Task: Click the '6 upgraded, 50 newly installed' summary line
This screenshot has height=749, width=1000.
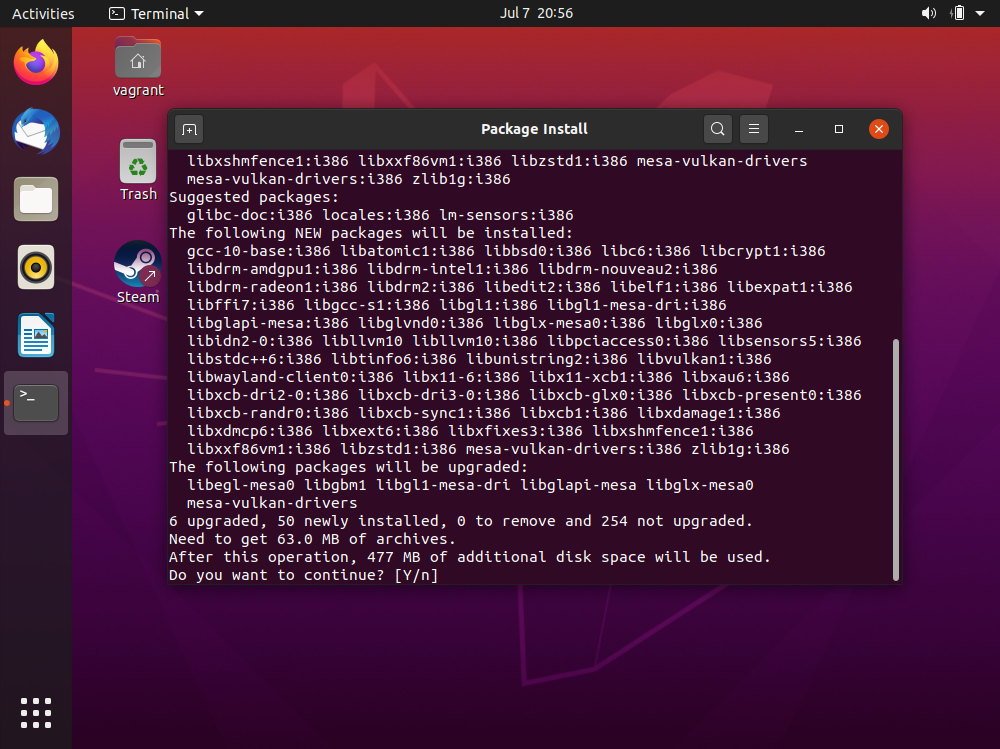Action: (x=461, y=521)
